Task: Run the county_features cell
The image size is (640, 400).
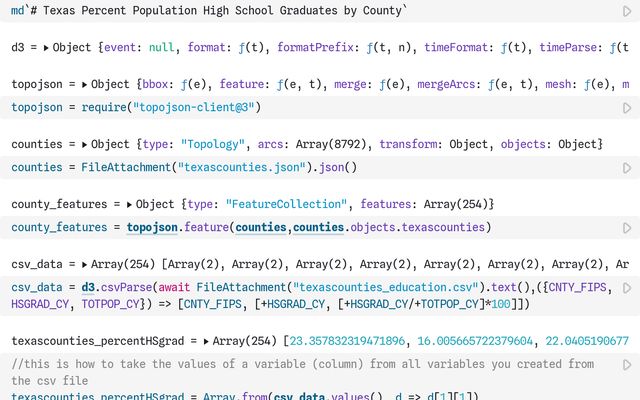Action: point(627,227)
